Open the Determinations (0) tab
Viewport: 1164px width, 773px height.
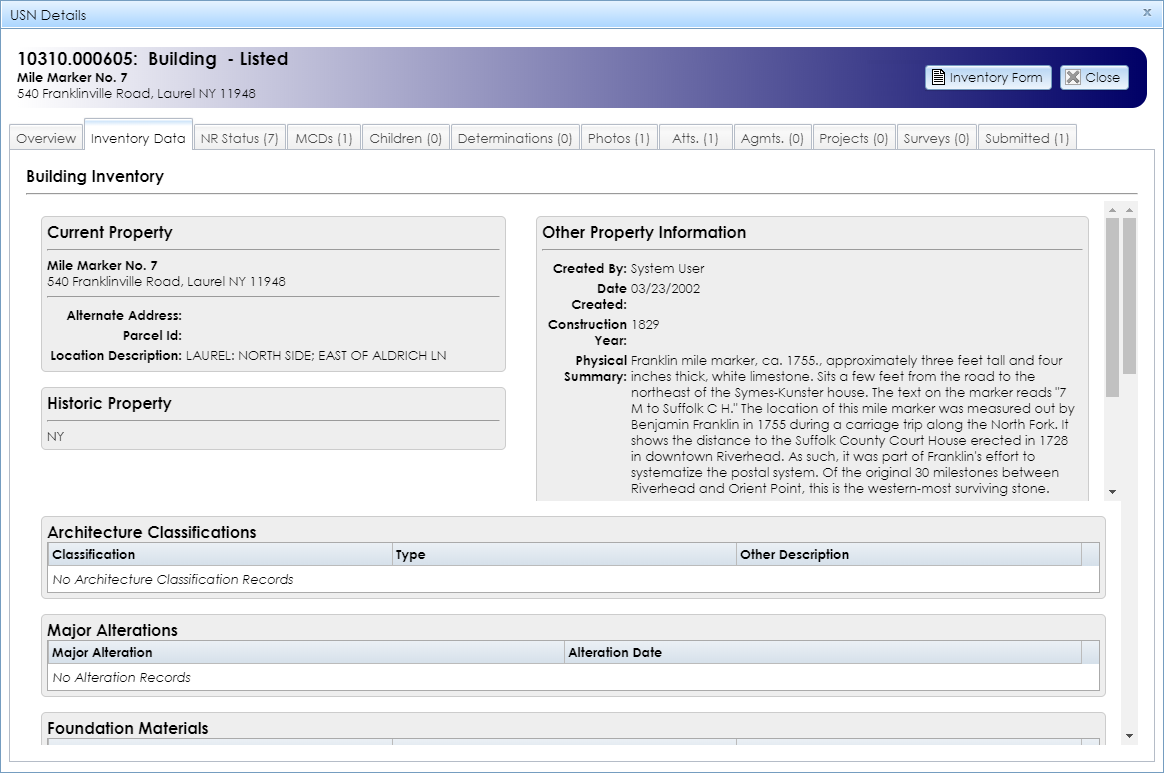tap(514, 137)
